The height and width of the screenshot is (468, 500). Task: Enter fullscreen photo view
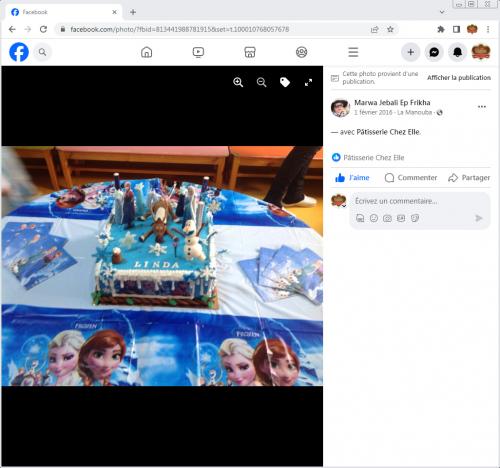click(x=308, y=82)
